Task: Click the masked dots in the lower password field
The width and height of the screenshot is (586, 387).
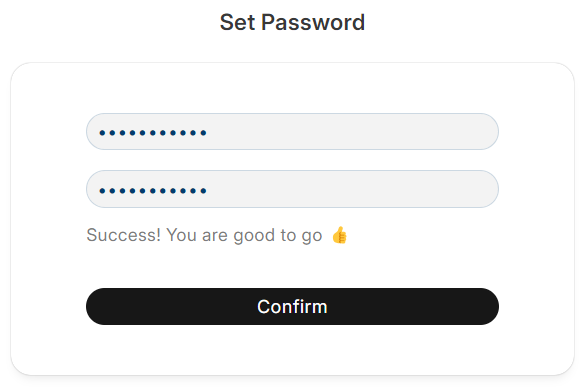Action: coord(152,191)
